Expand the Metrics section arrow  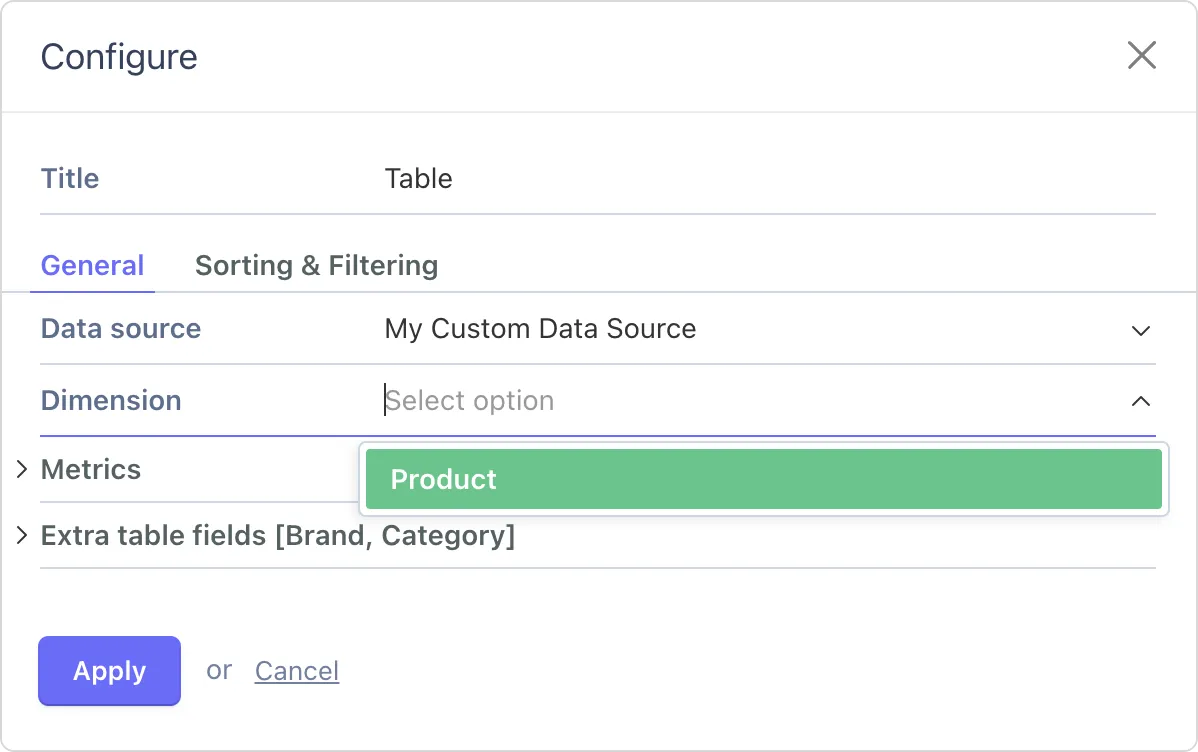[x=22, y=470]
